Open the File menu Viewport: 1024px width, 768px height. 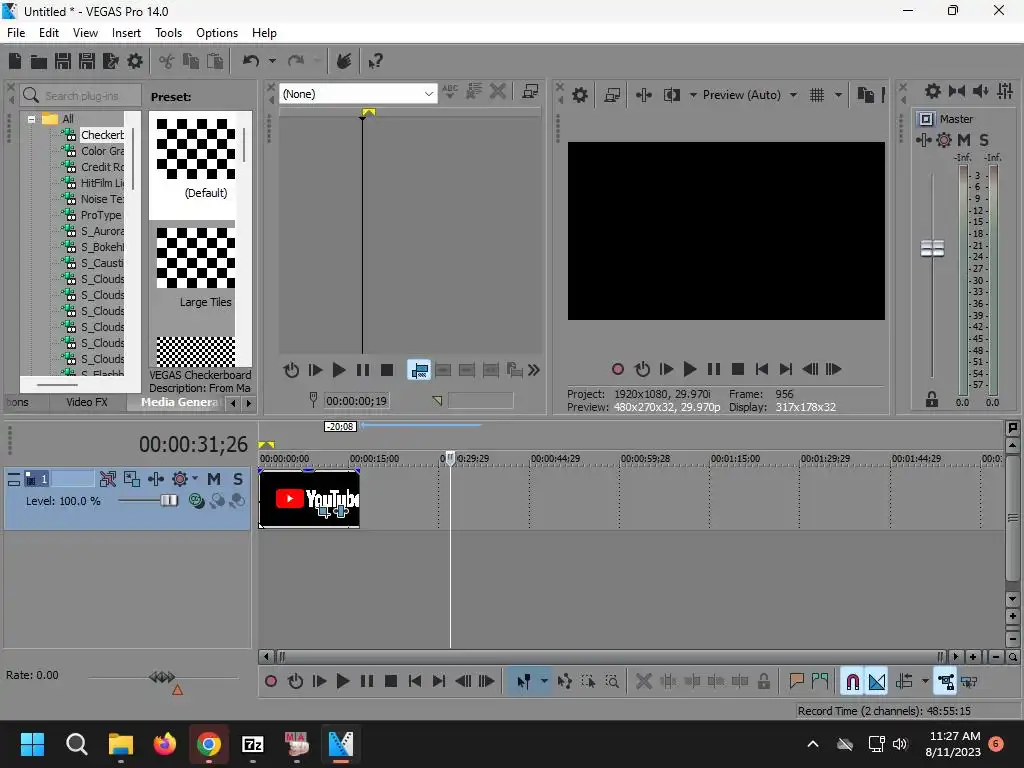pos(16,33)
